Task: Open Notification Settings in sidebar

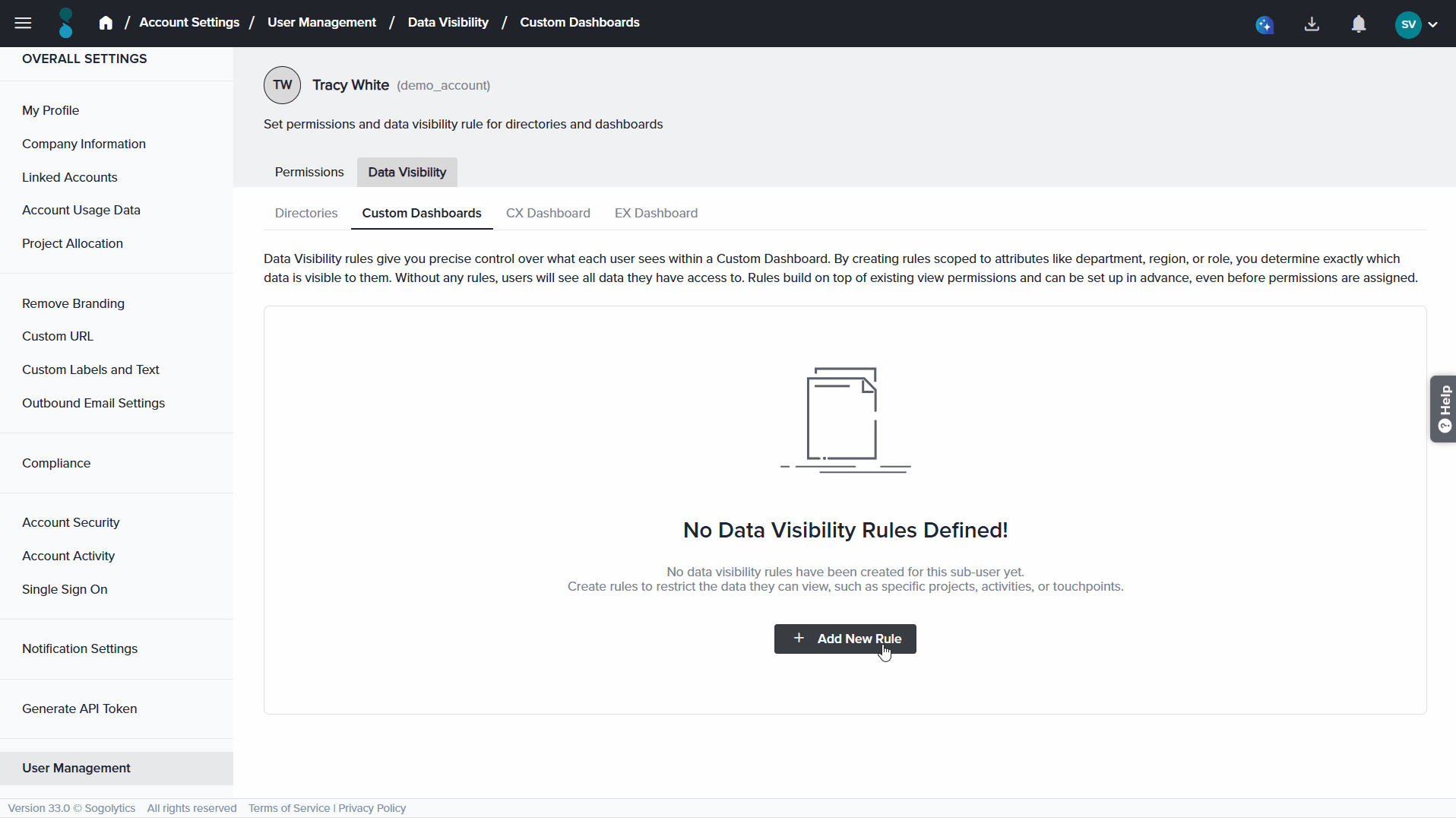Action: 80,648
